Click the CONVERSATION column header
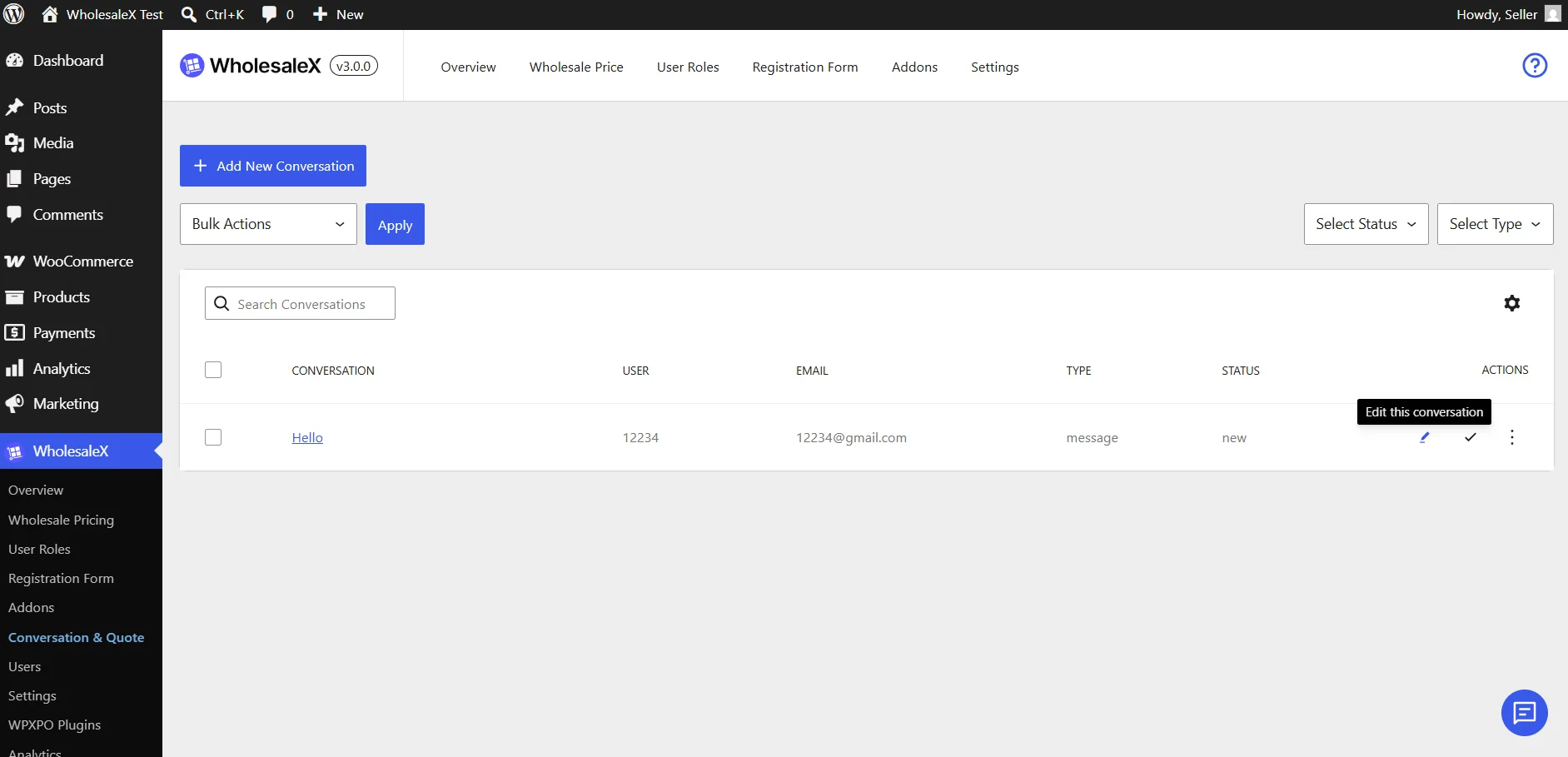1568x757 pixels. (x=333, y=371)
